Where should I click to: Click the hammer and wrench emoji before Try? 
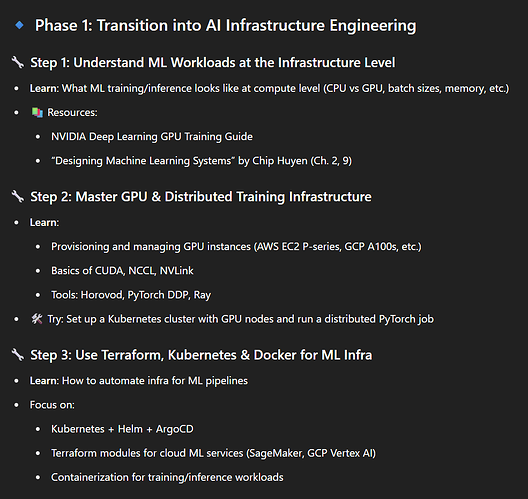point(37,319)
